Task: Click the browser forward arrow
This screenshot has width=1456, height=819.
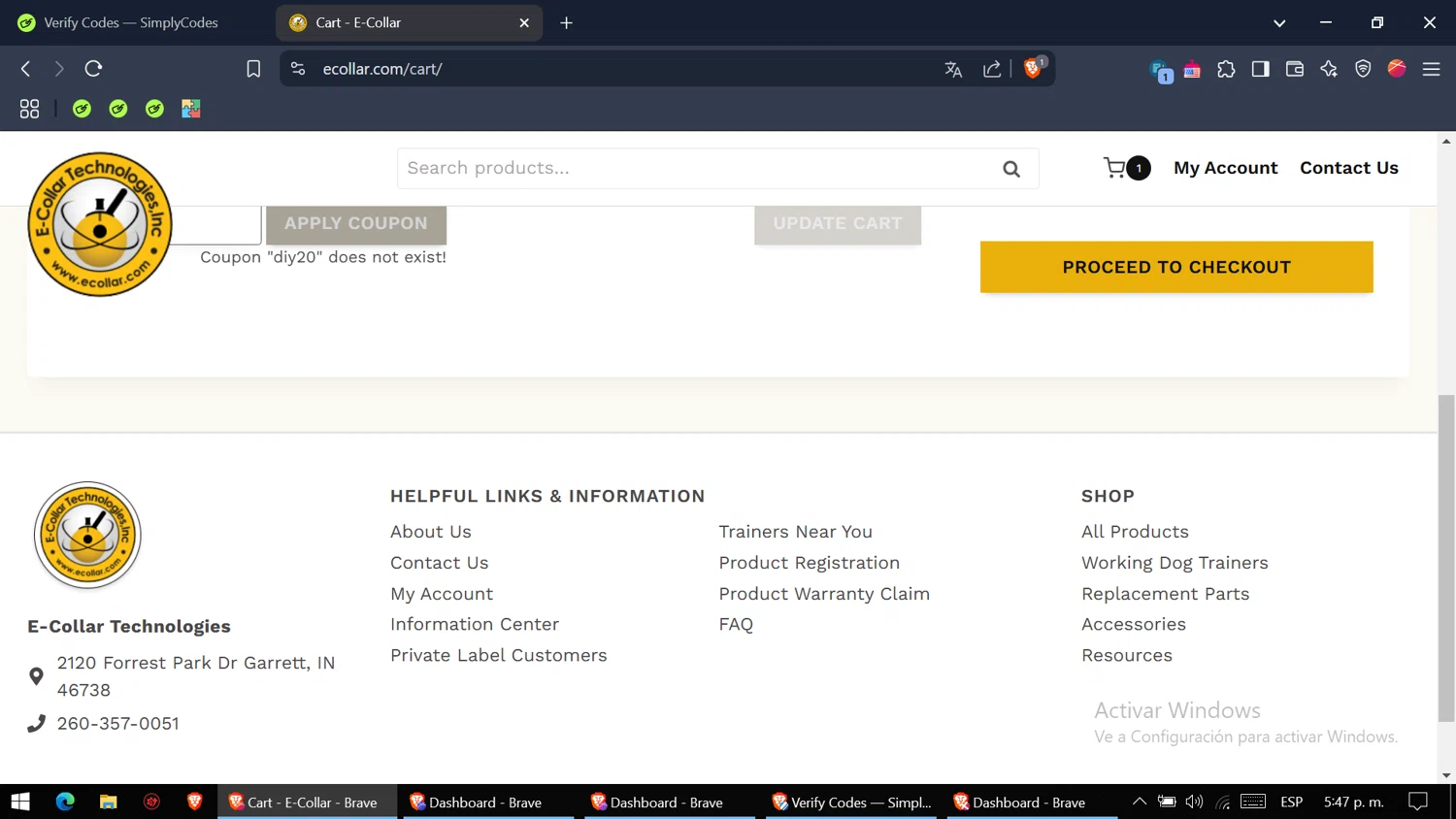Action: pos(59,69)
